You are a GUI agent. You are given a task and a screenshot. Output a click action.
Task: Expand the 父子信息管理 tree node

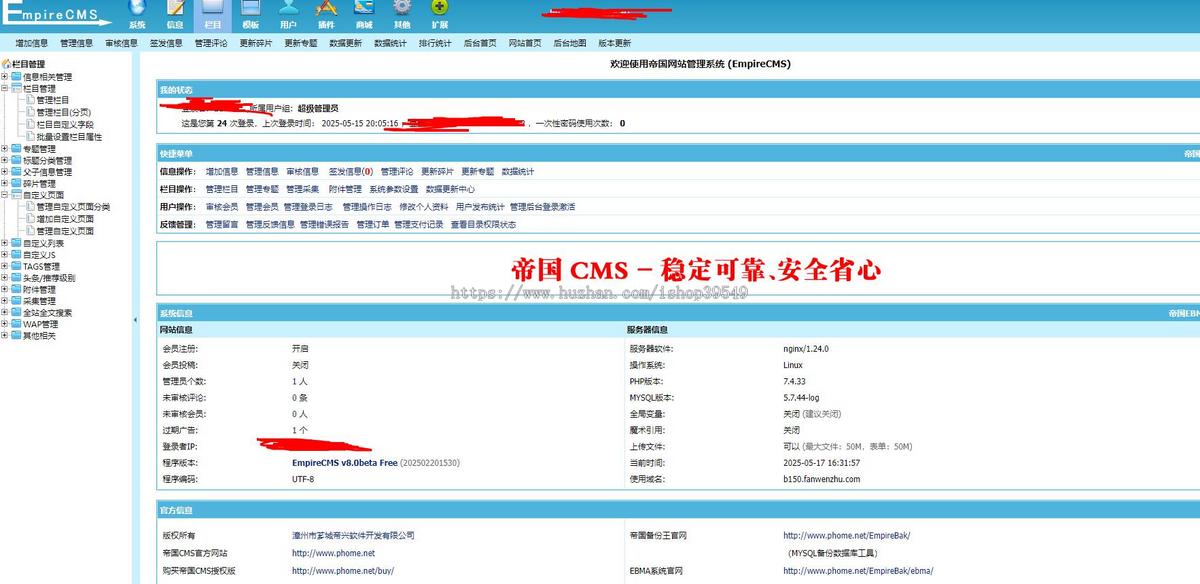pos(5,172)
